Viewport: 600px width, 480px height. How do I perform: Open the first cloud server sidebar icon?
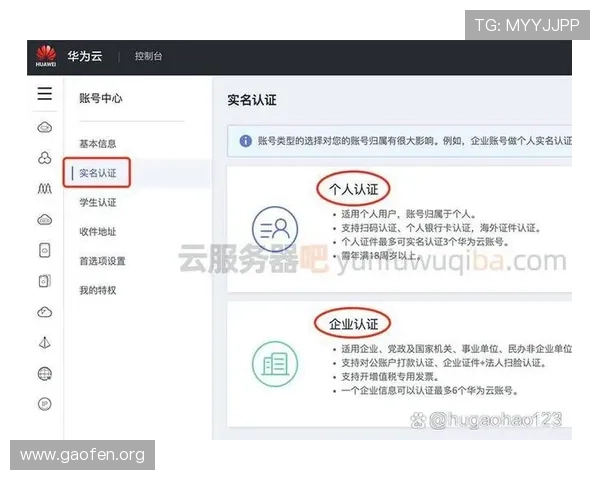point(45,127)
